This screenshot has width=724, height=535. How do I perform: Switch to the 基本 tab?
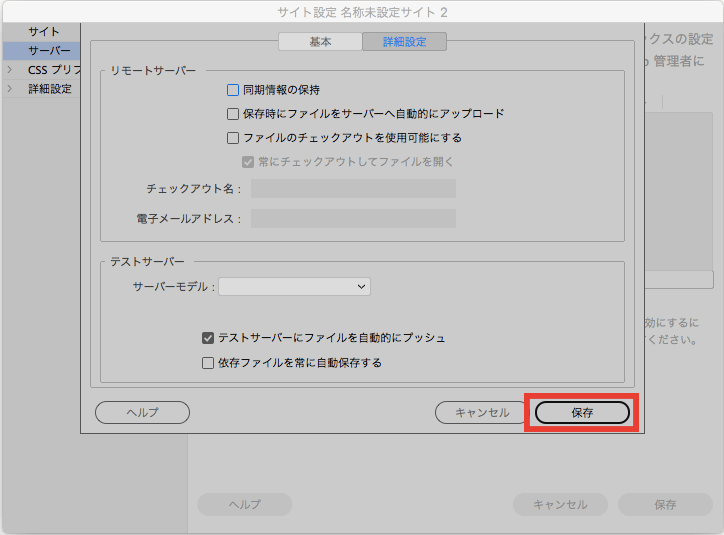click(320, 42)
